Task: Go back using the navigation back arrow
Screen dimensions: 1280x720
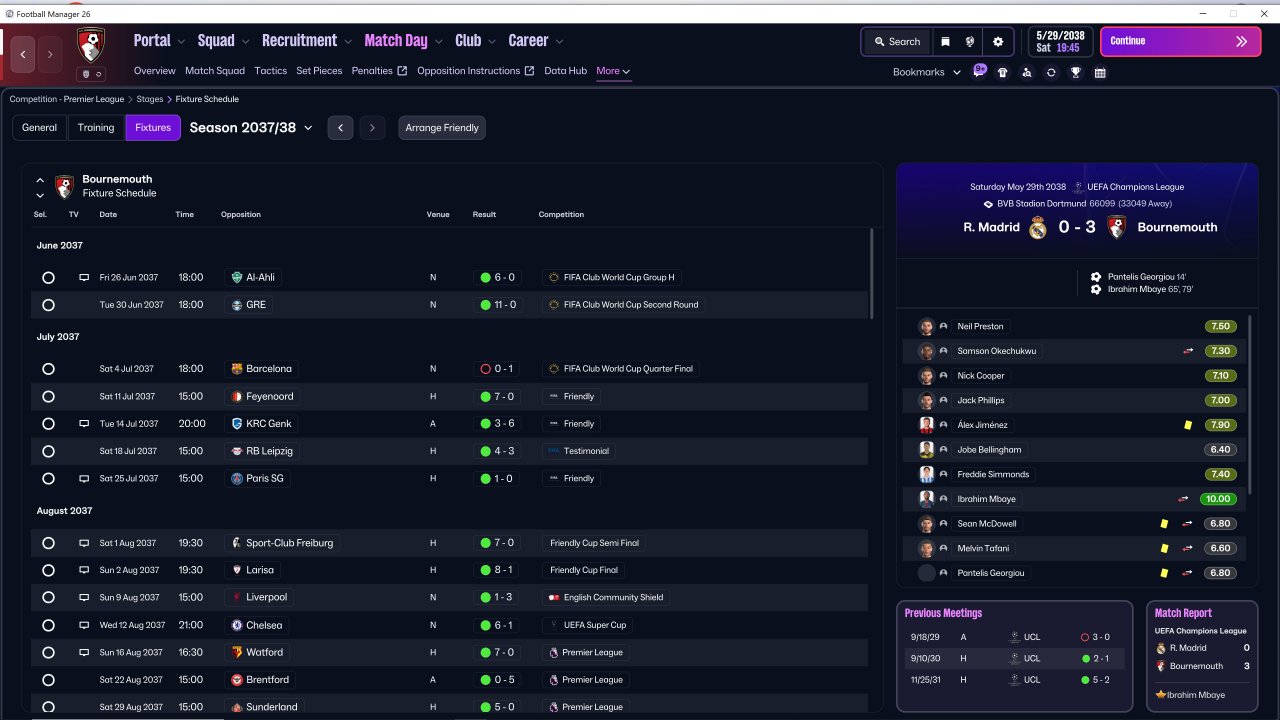Action: tap(23, 54)
